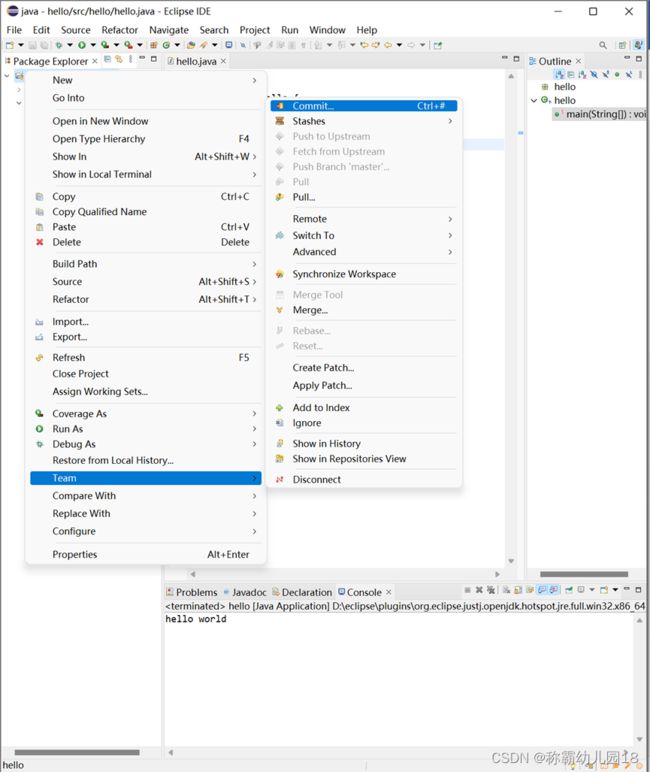
Task: Click the New Java Package toolbar icon
Action: pyautogui.click(x=153, y=45)
